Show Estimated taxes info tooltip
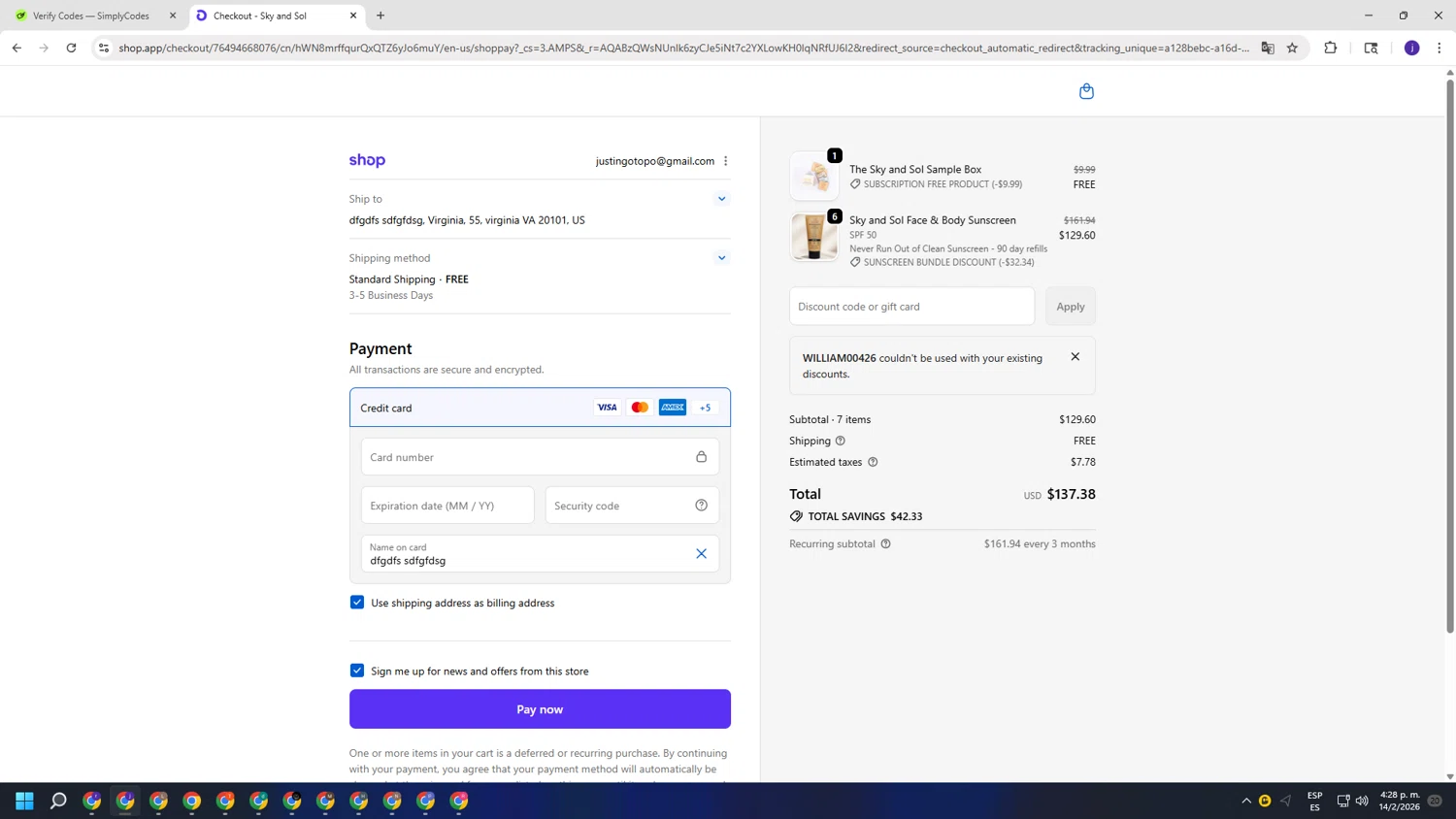1456x819 pixels. 873,462
